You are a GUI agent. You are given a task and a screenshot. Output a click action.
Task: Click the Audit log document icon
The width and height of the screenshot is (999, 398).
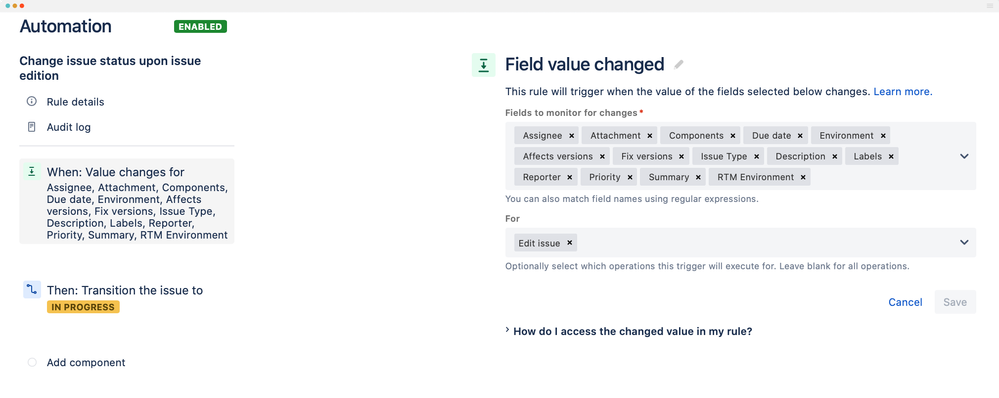click(x=31, y=127)
